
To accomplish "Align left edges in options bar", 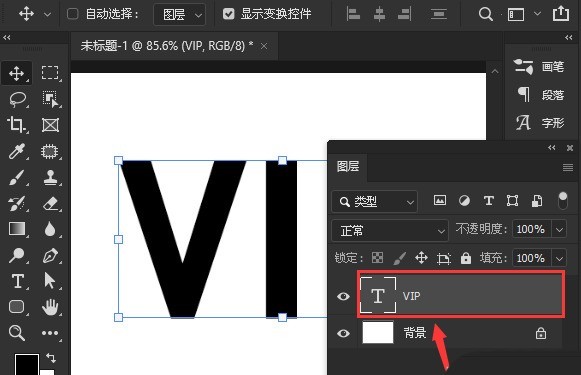I will 353,14.
